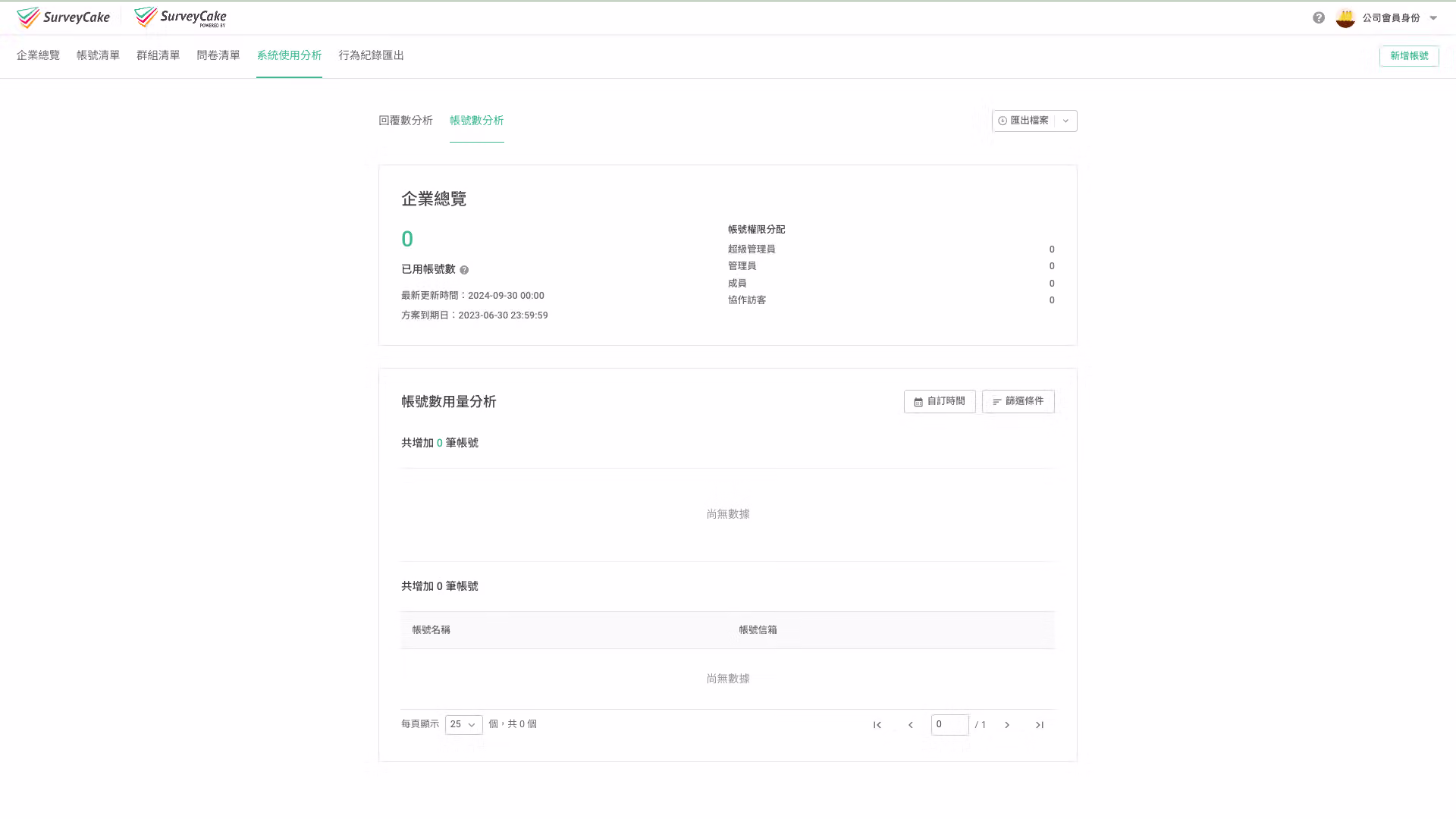
Task: Switch to the 回覆數分析 sub-tab
Action: coord(406,121)
